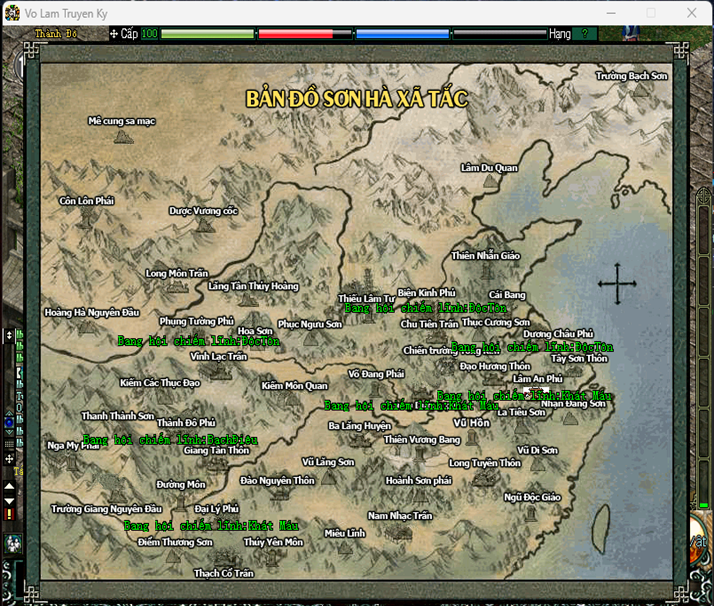Click the white down arrow in left sidebar

9,501
